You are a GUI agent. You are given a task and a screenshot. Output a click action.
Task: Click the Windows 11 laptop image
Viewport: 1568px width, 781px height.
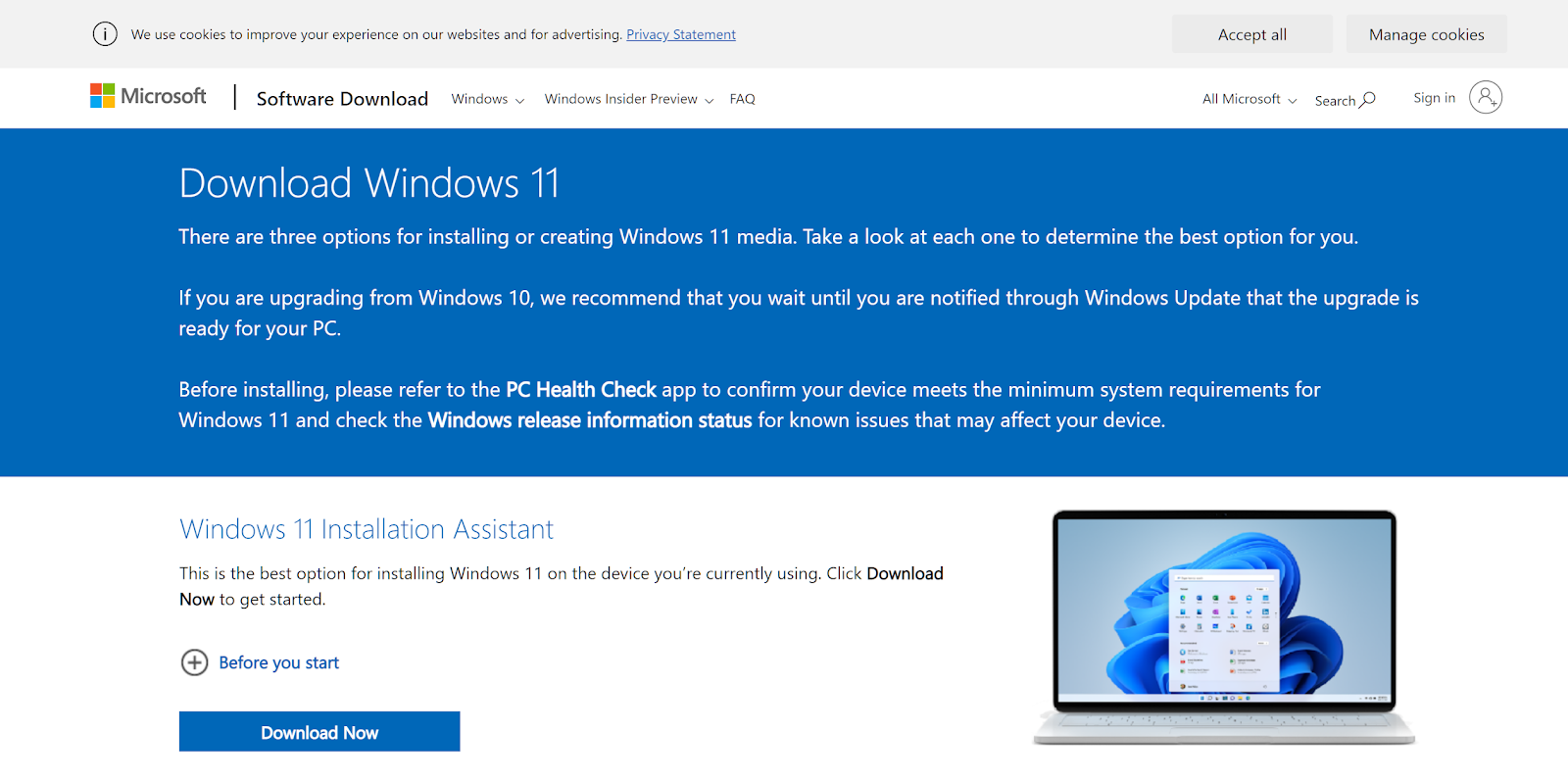[1224, 627]
